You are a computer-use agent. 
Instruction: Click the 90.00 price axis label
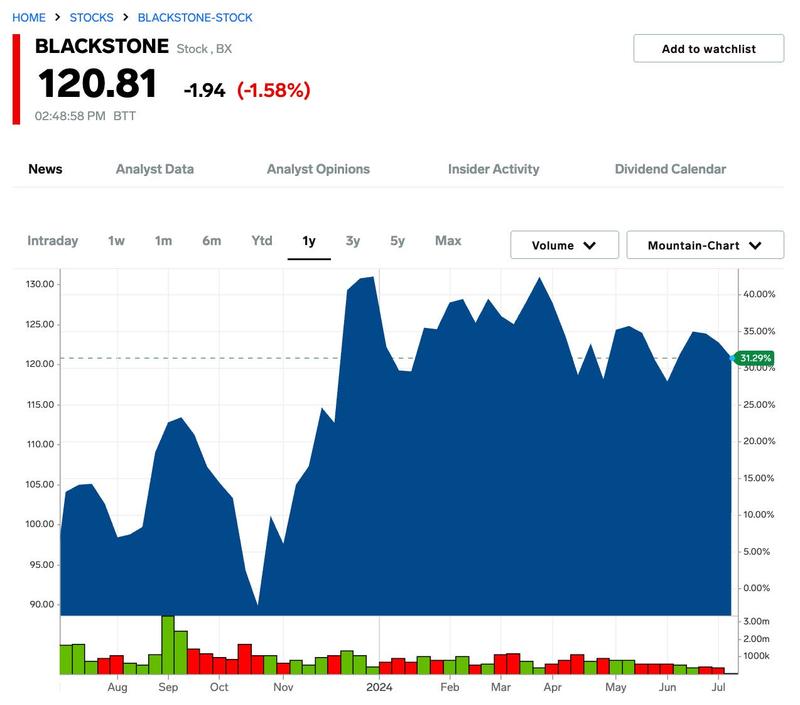click(41, 605)
